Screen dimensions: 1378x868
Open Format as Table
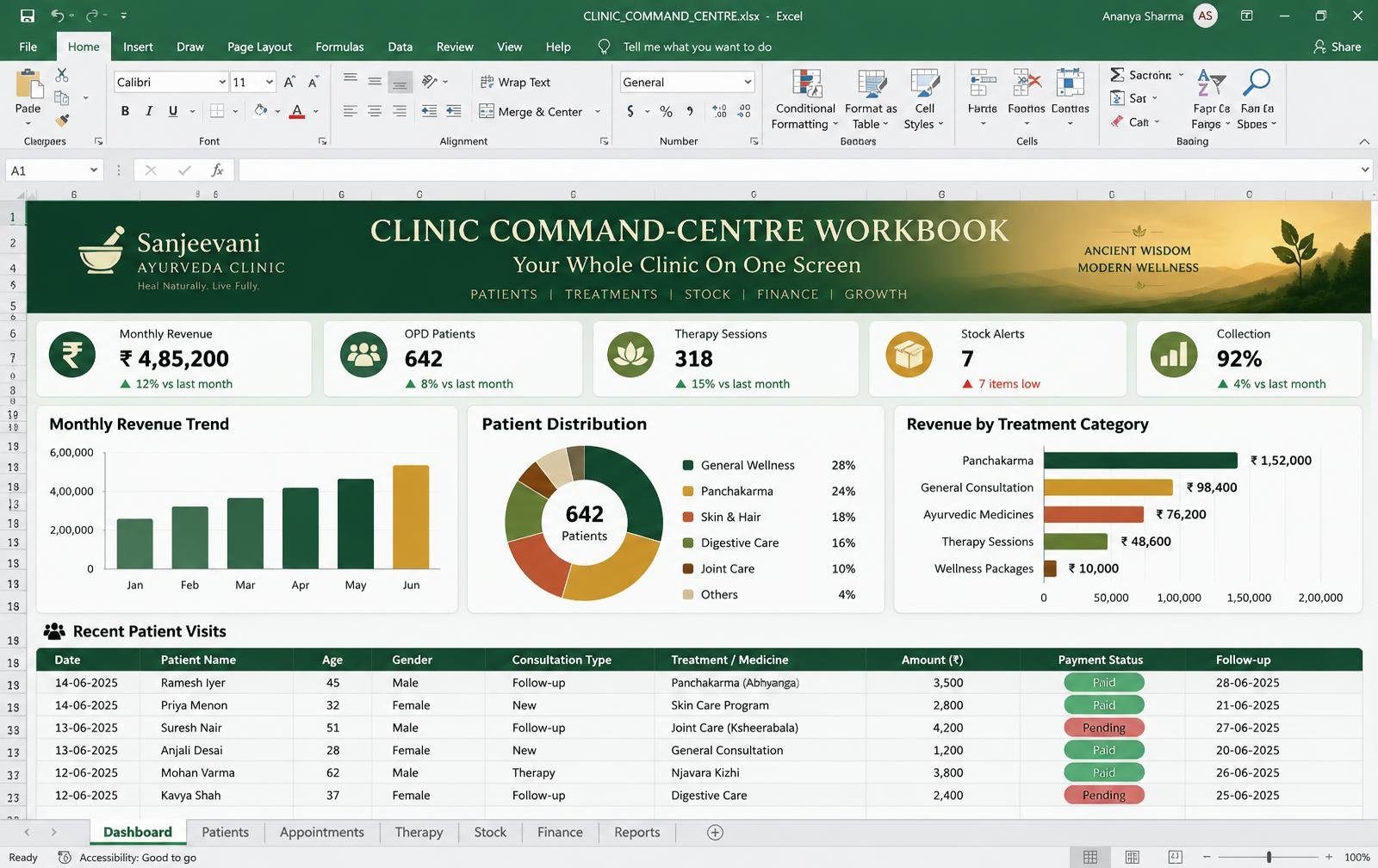(871, 100)
